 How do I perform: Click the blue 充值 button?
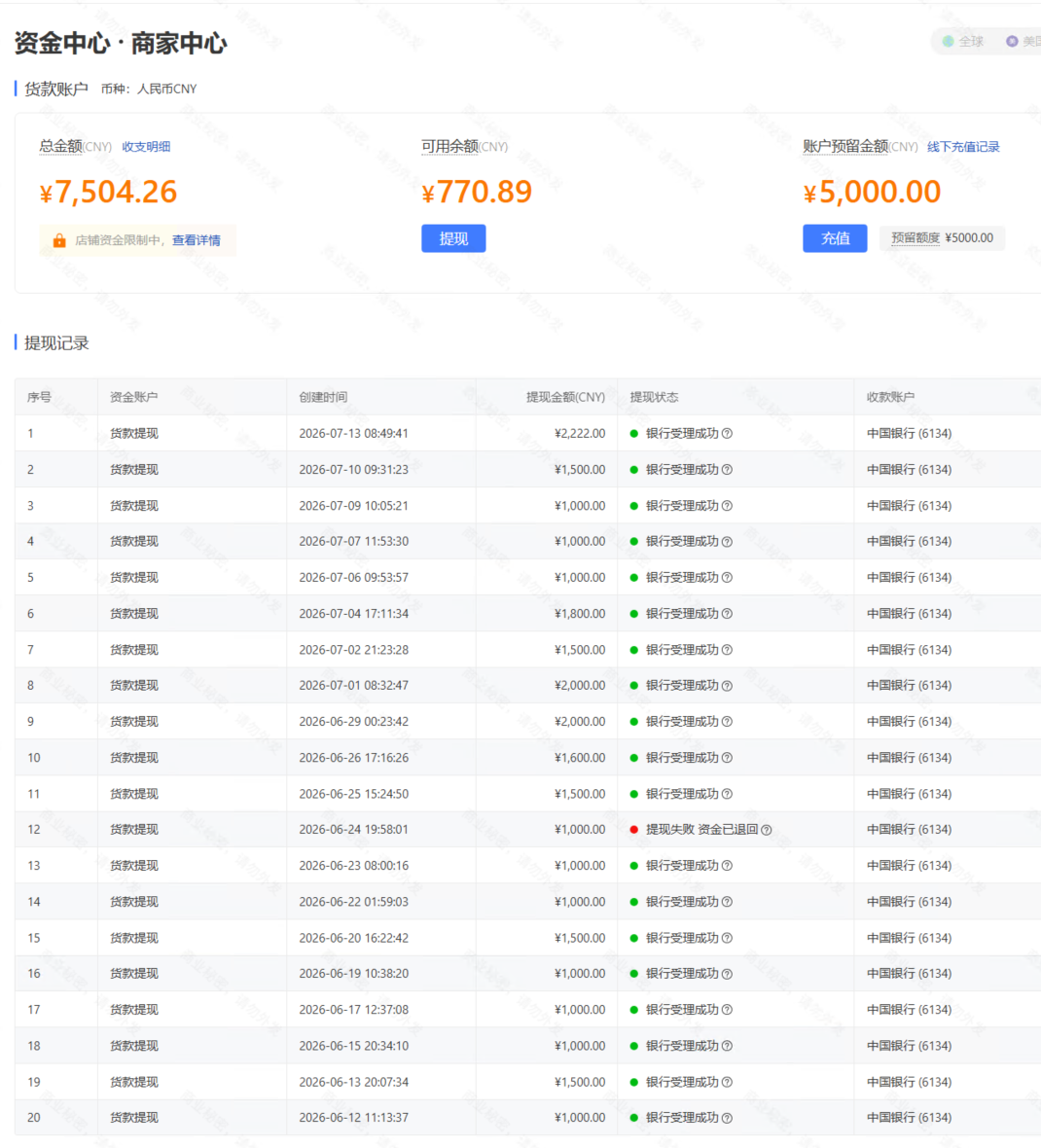click(835, 238)
